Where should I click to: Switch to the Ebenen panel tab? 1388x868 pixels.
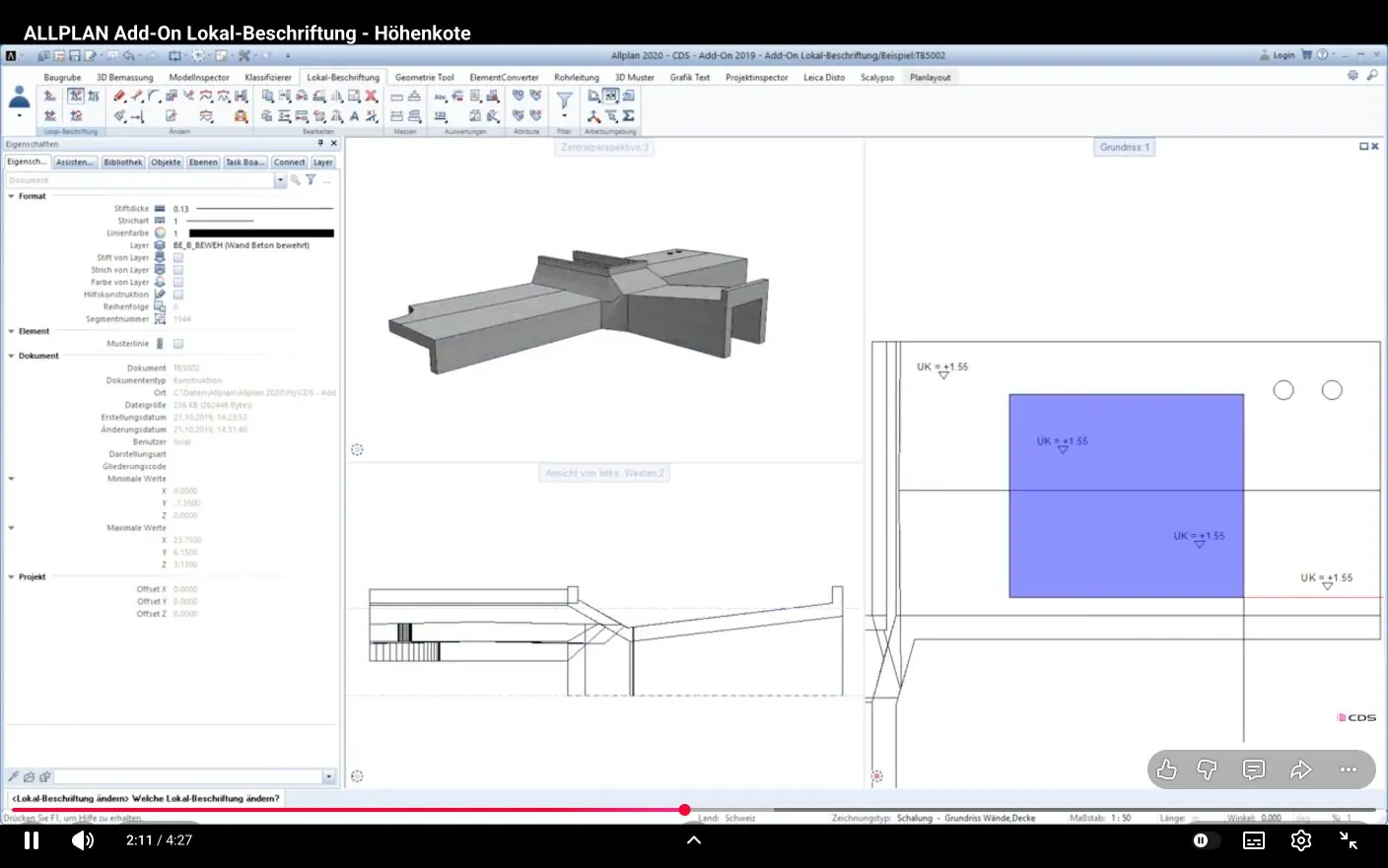click(x=203, y=163)
